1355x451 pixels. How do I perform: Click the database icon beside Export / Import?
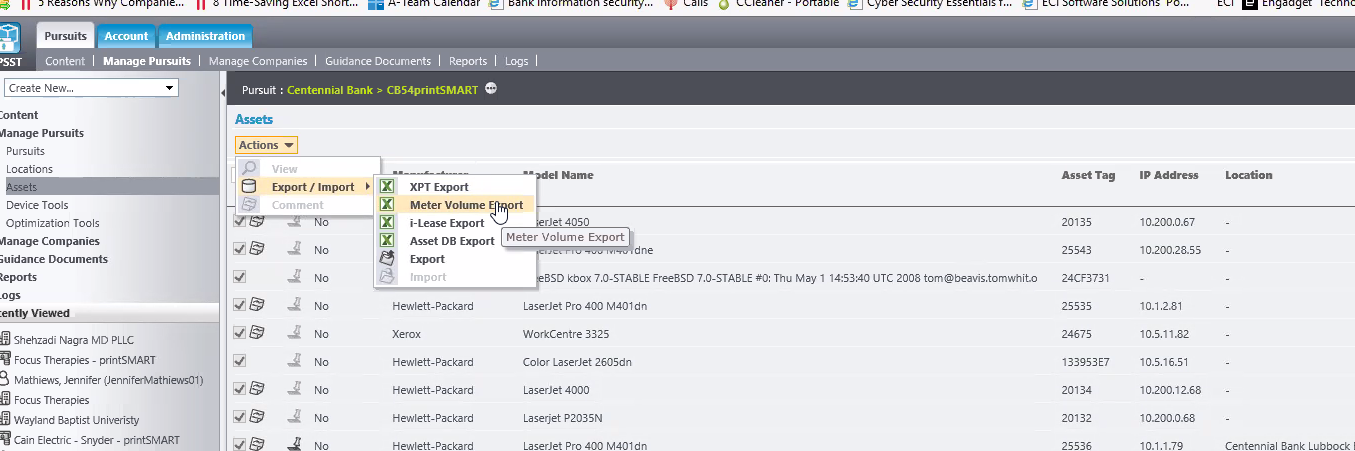point(249,187)
